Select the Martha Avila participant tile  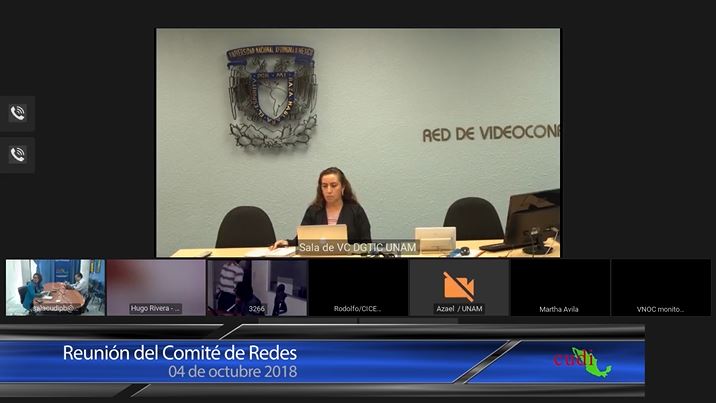click(x=560, y=288)
